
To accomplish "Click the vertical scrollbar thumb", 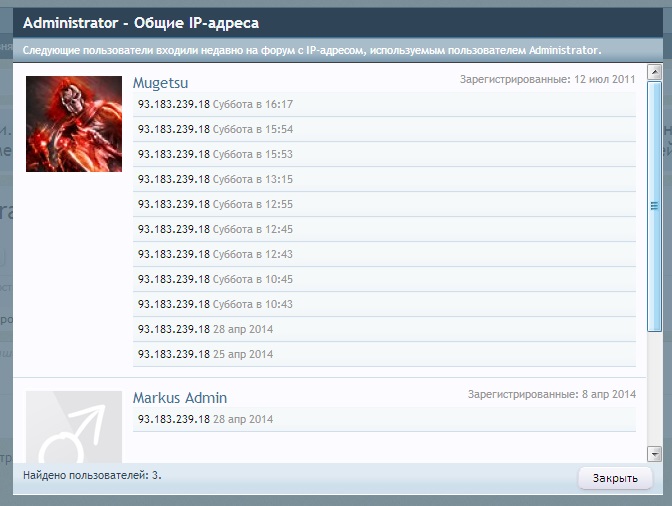I will pos(654,206).
